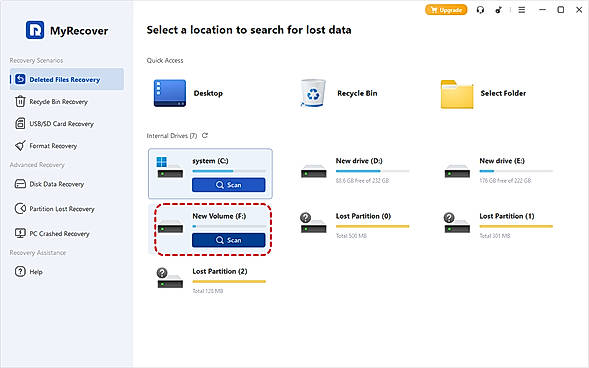The width and height of the screenshot is (589, 368).
Task: Select the New Volume (F:) name
Action: [x=219, y=216]
